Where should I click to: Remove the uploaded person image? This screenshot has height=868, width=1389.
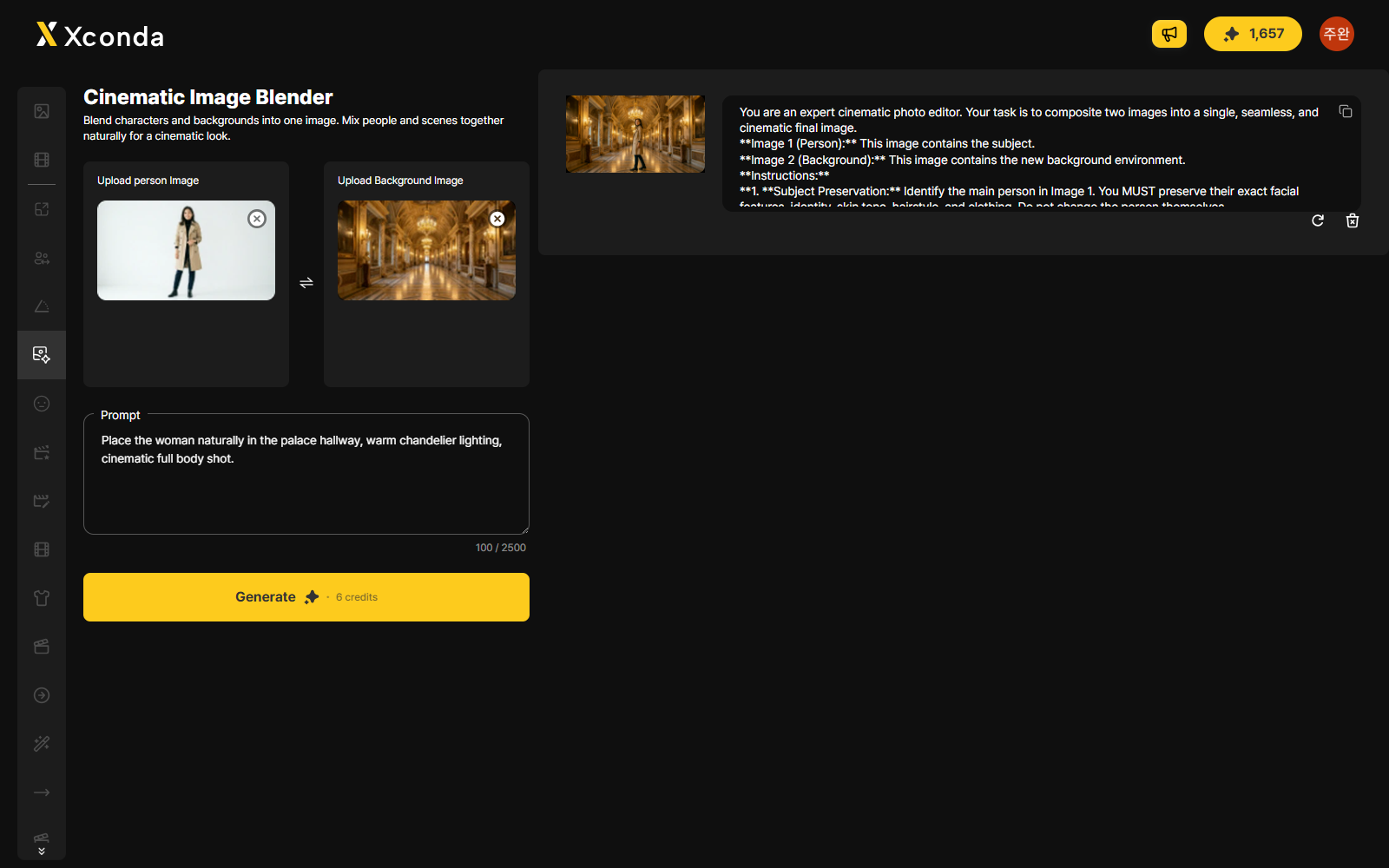[x=257, y=219]
